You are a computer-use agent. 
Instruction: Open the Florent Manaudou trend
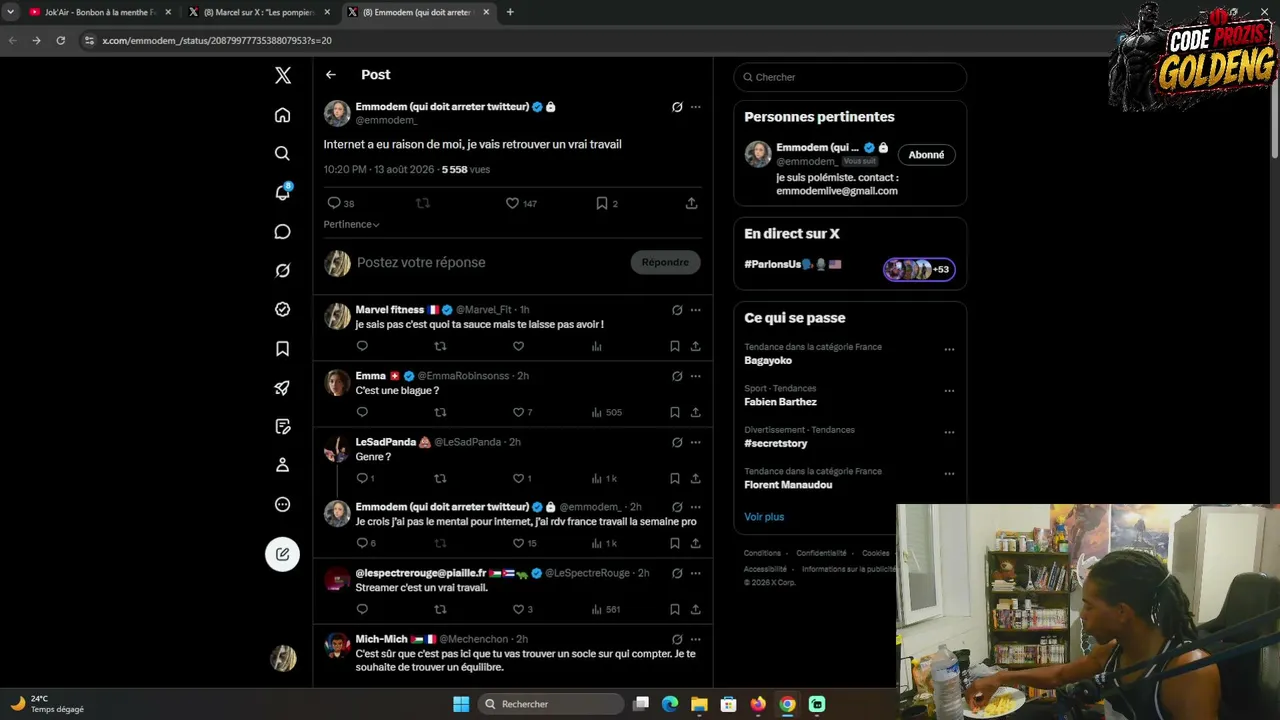point(788,485)
